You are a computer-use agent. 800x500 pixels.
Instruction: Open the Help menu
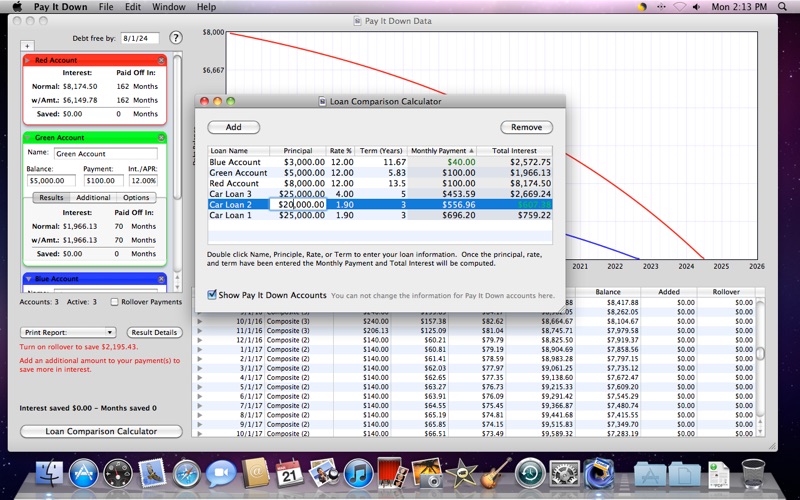click(206, 7)
